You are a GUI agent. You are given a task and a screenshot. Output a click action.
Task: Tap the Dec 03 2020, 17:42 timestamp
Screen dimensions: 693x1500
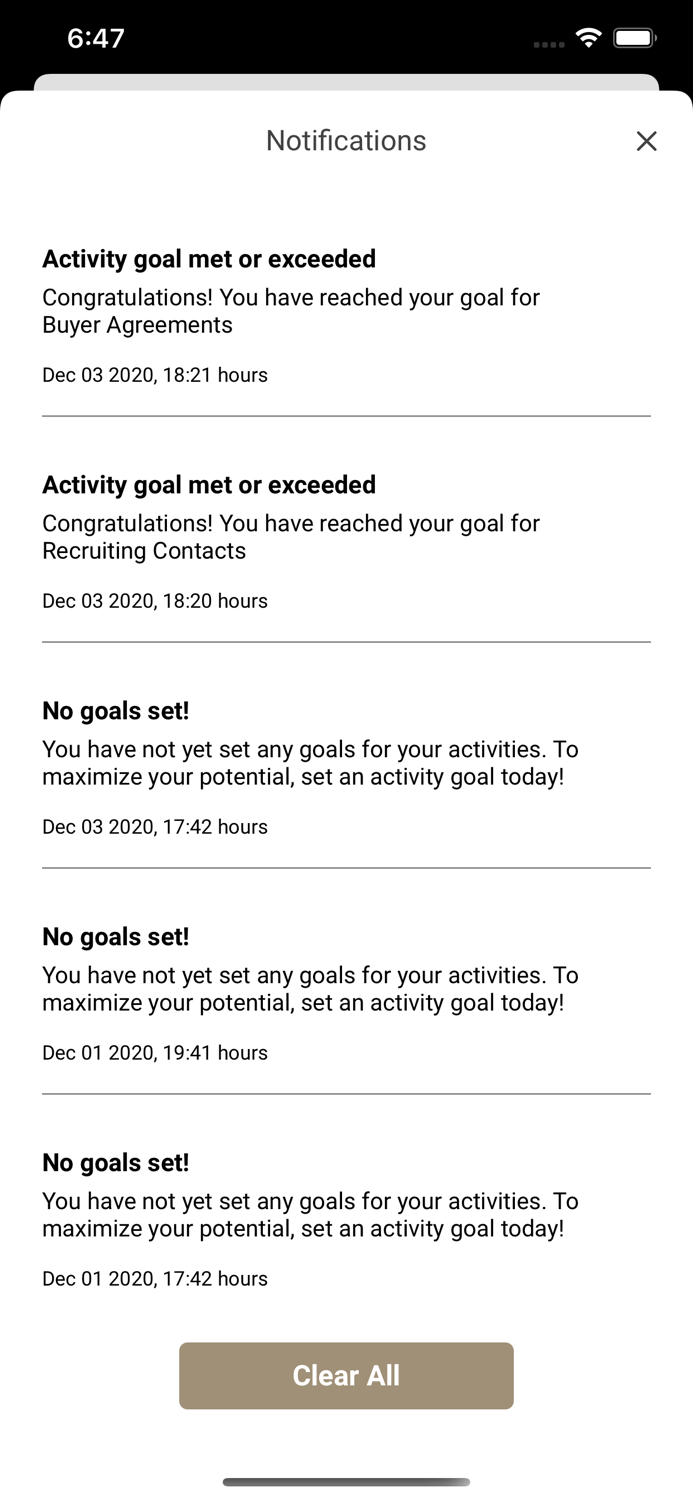(x=155, y=827)
